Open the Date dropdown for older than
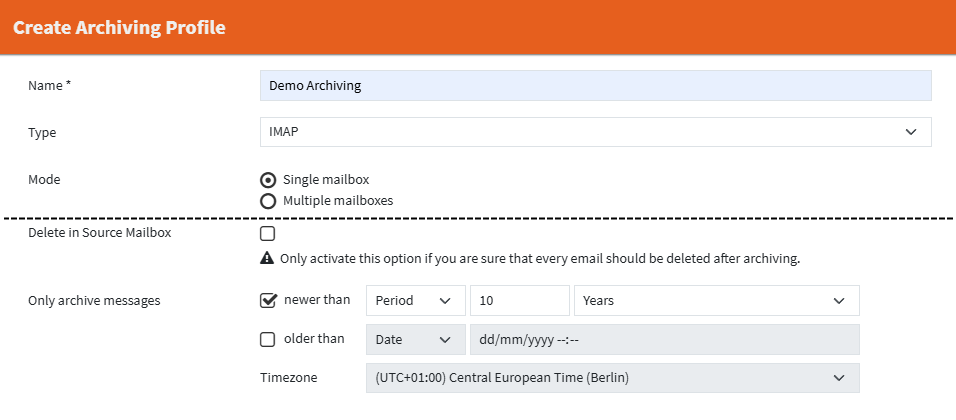The height and width of the screenshot is (420, 956). (415, 340)
